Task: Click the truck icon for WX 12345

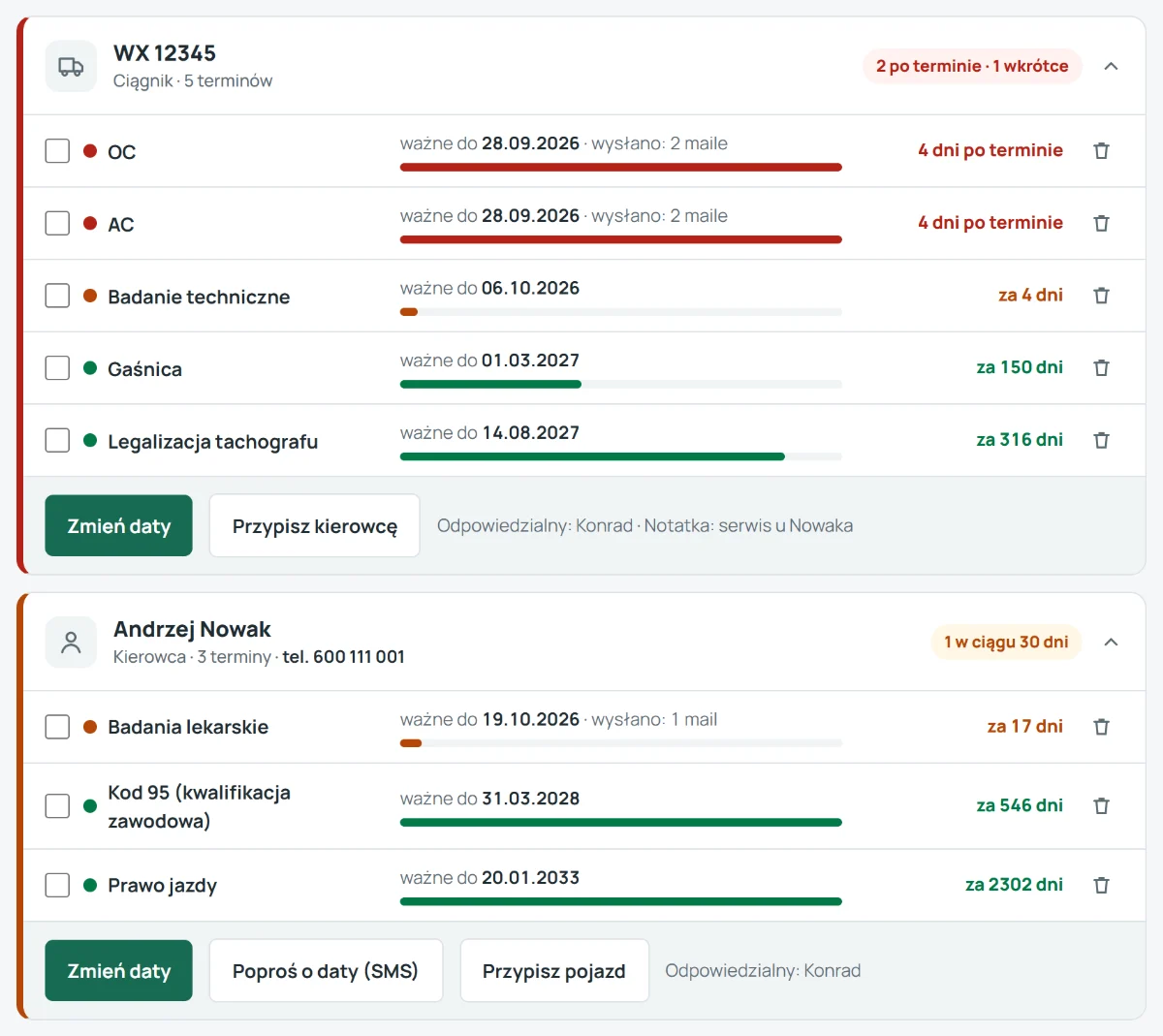Action: pyautogui.click(x=71, y=66)
